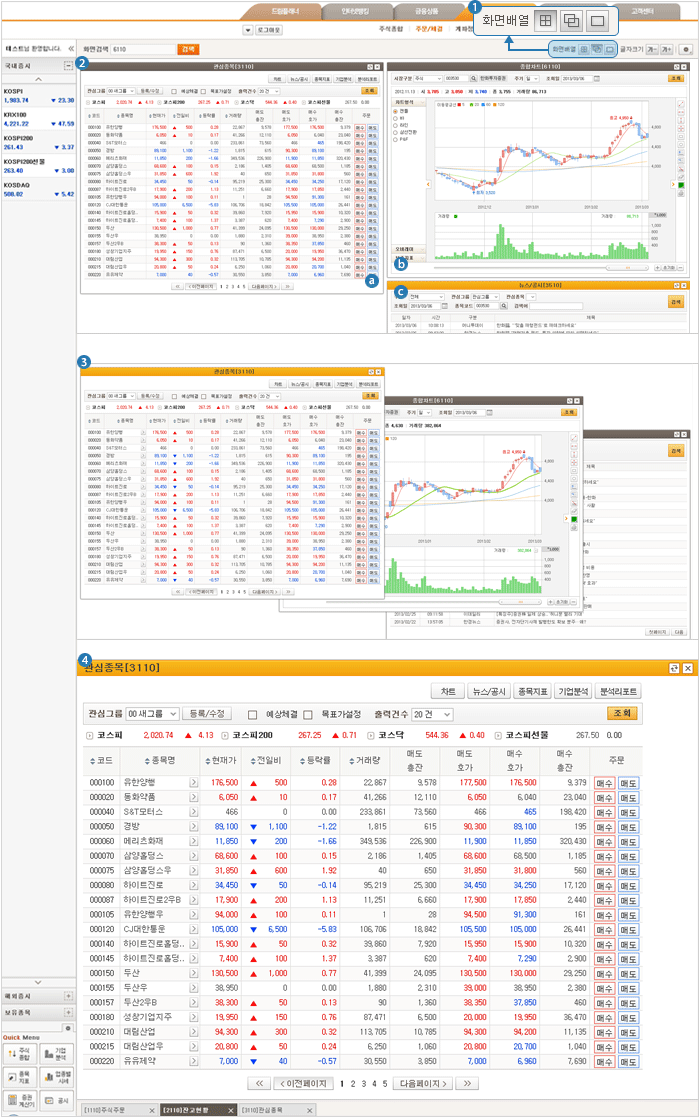Open the settings gear at the top right
Screen dimensions: 700x1118
pos(686,49)
